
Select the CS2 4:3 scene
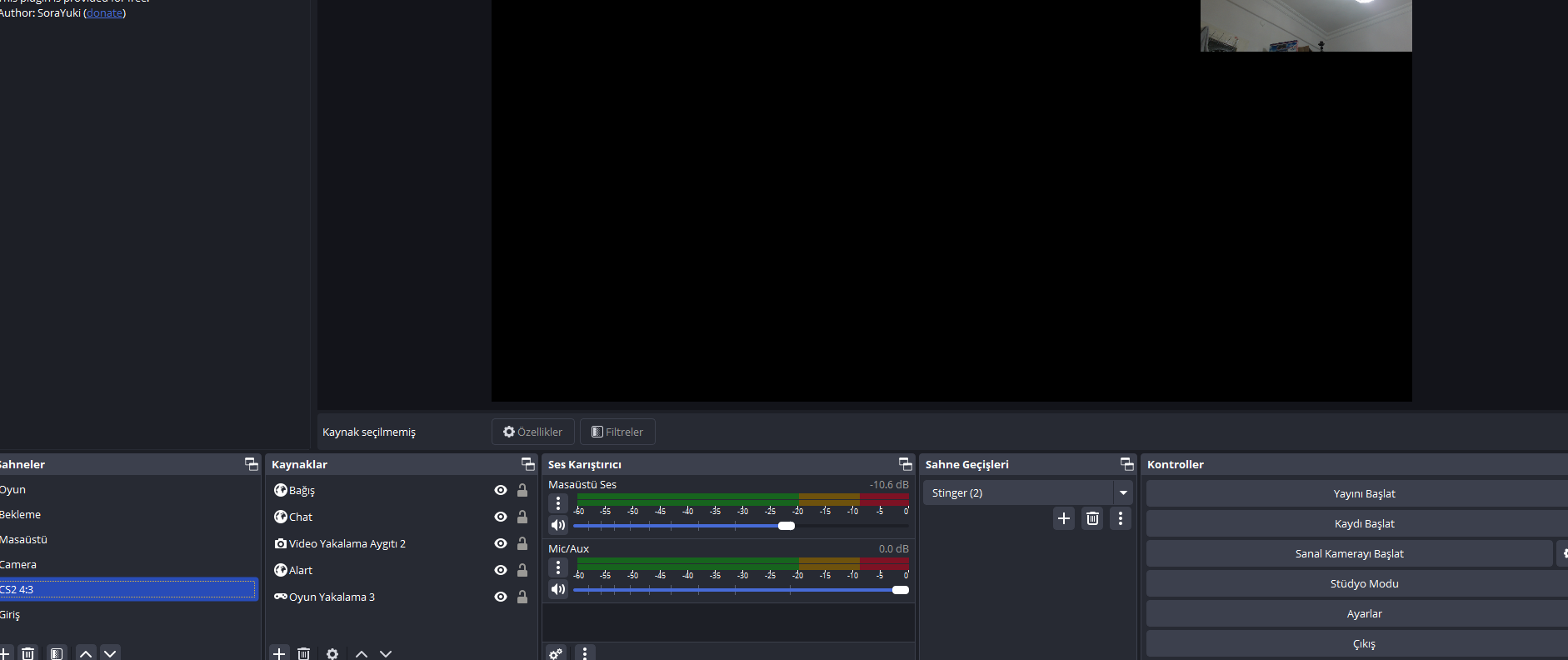click(129, 589)
